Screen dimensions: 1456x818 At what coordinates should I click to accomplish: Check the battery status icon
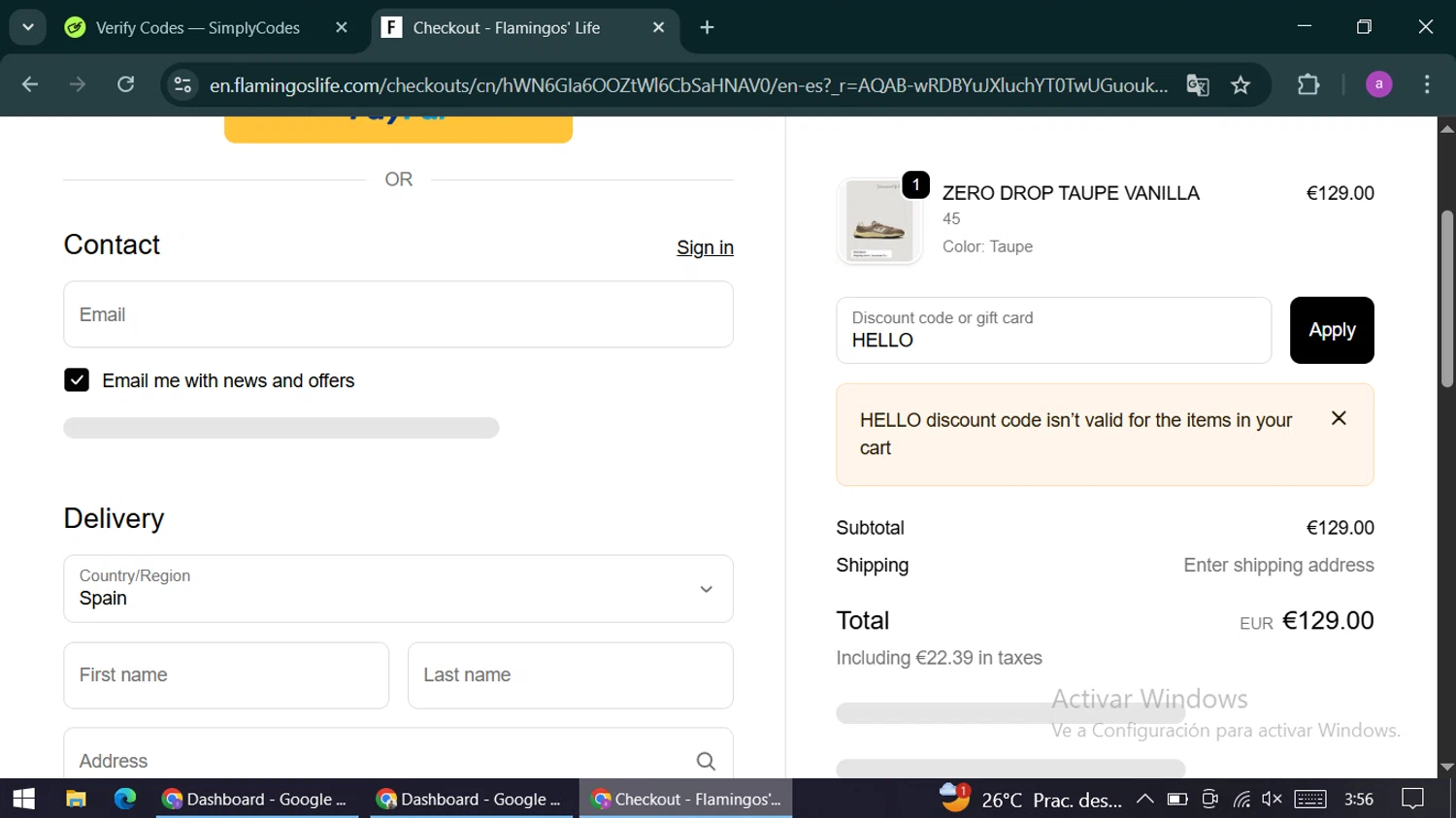click(x=1177, y=799)
